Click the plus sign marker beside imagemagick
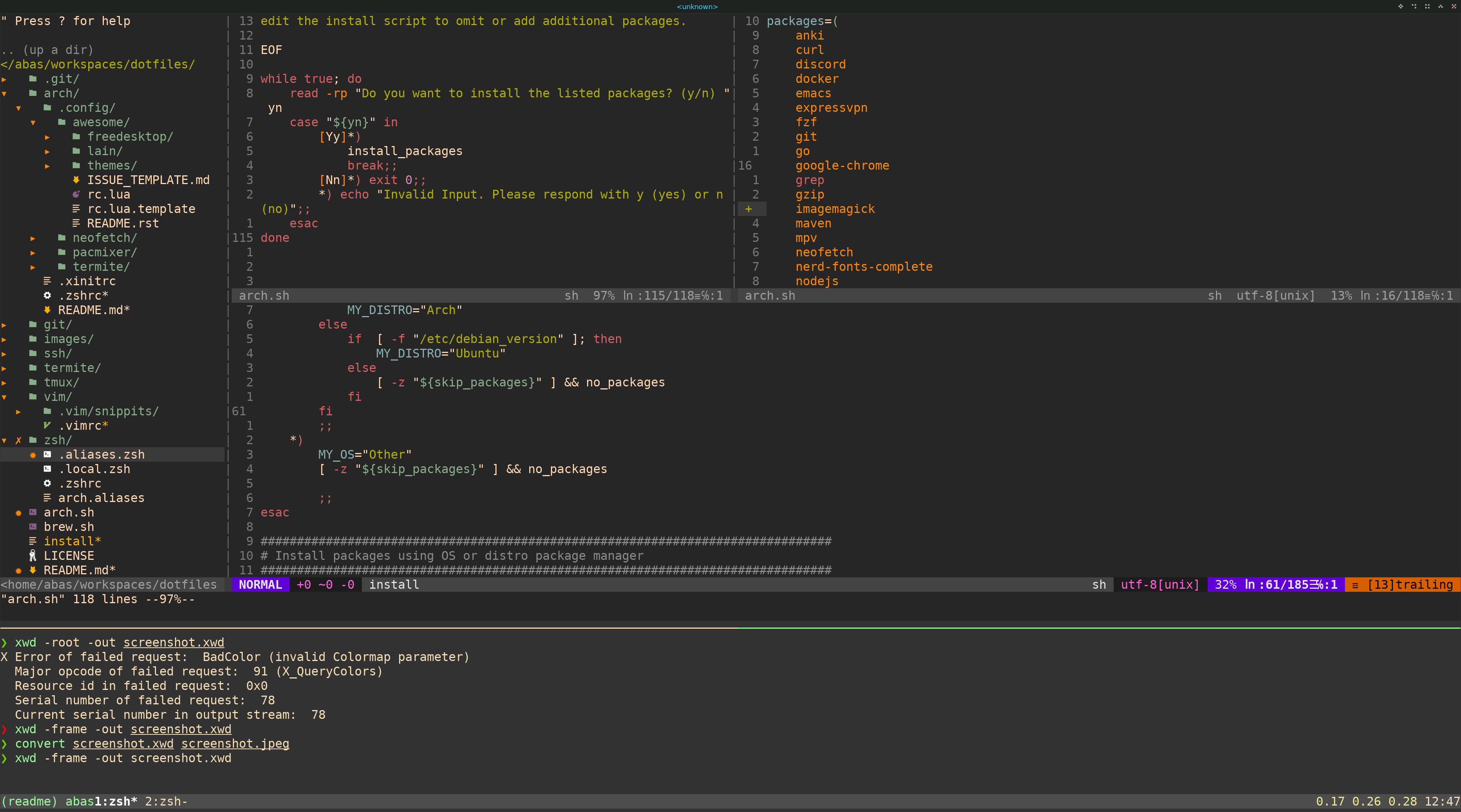 749,209
